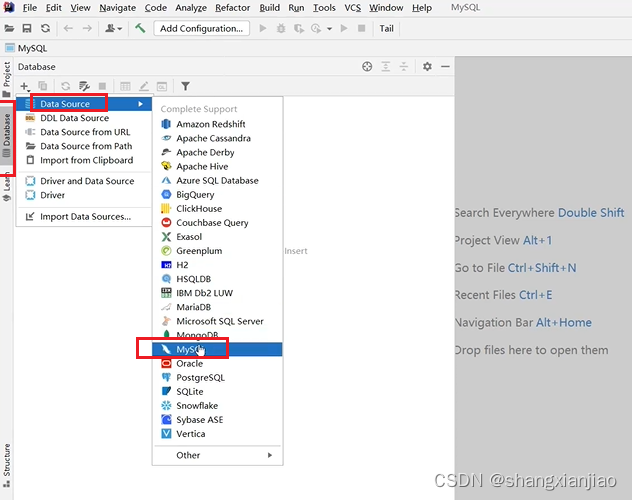
Task: Pick MySQL from the data source list
Action: 217,349
